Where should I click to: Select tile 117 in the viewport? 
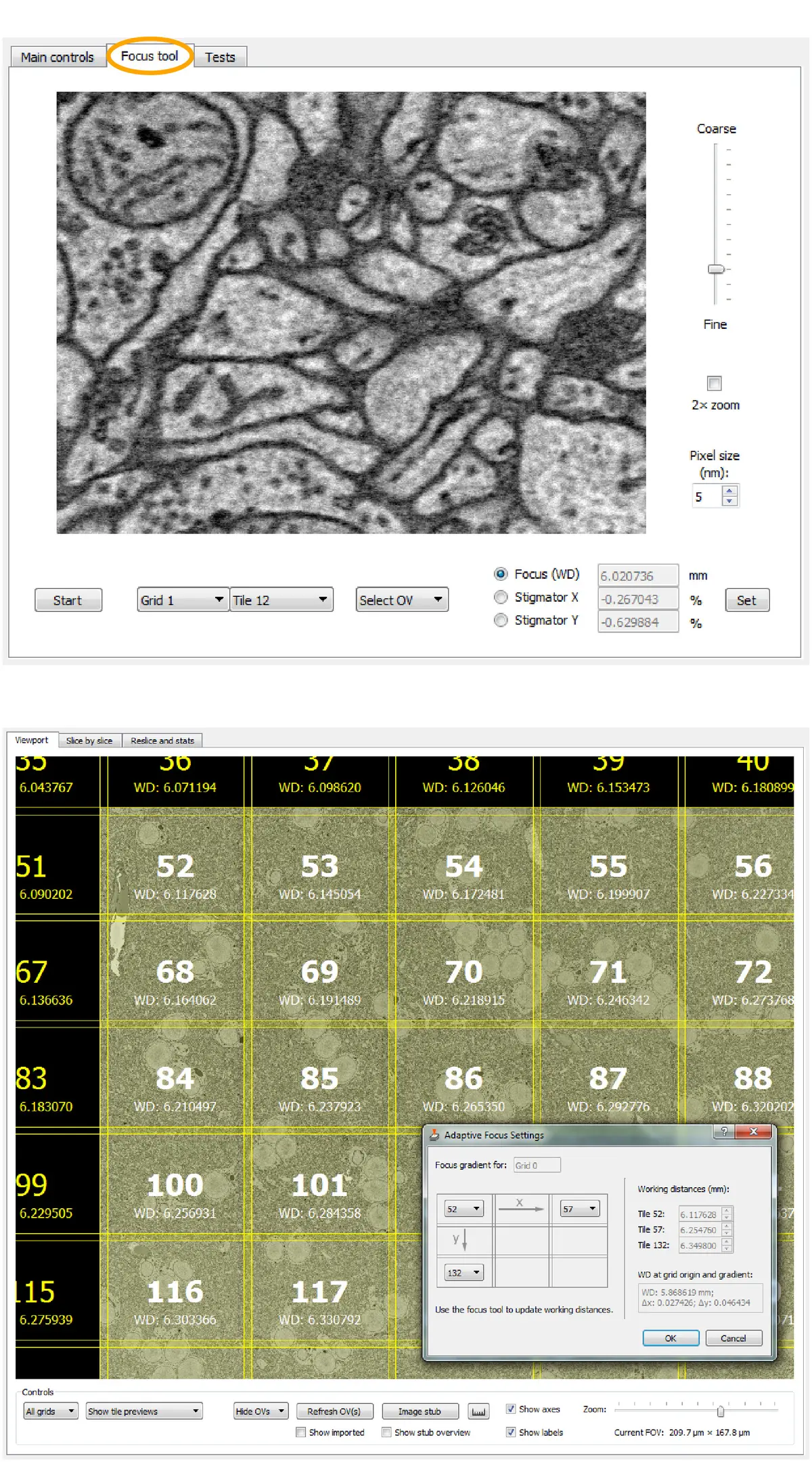tap(320, 1291)
